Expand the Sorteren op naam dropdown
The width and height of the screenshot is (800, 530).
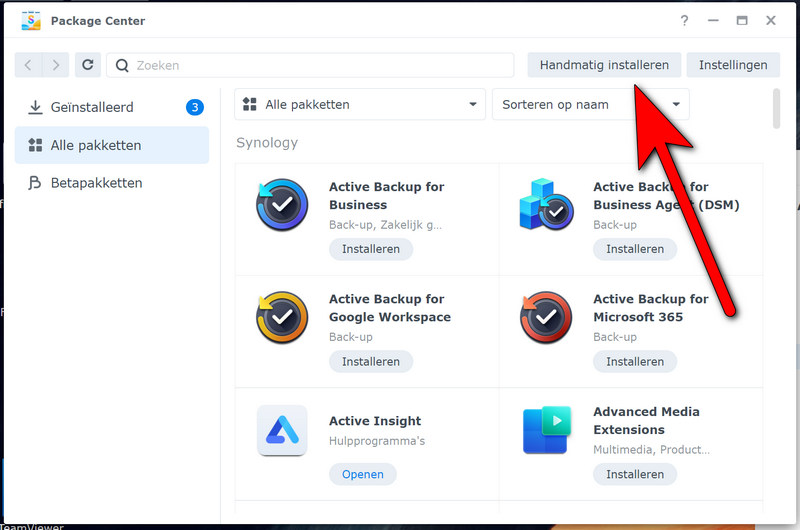[590, 105]
